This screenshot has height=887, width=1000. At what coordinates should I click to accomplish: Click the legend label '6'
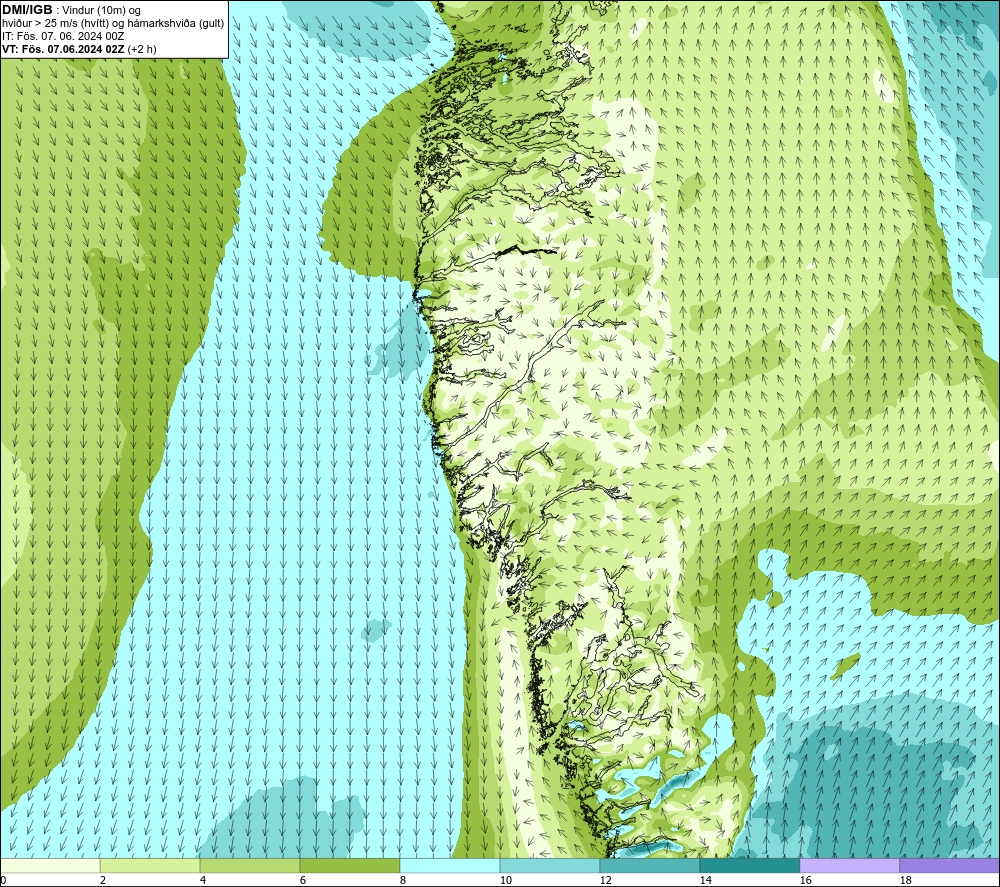(303, 880)
